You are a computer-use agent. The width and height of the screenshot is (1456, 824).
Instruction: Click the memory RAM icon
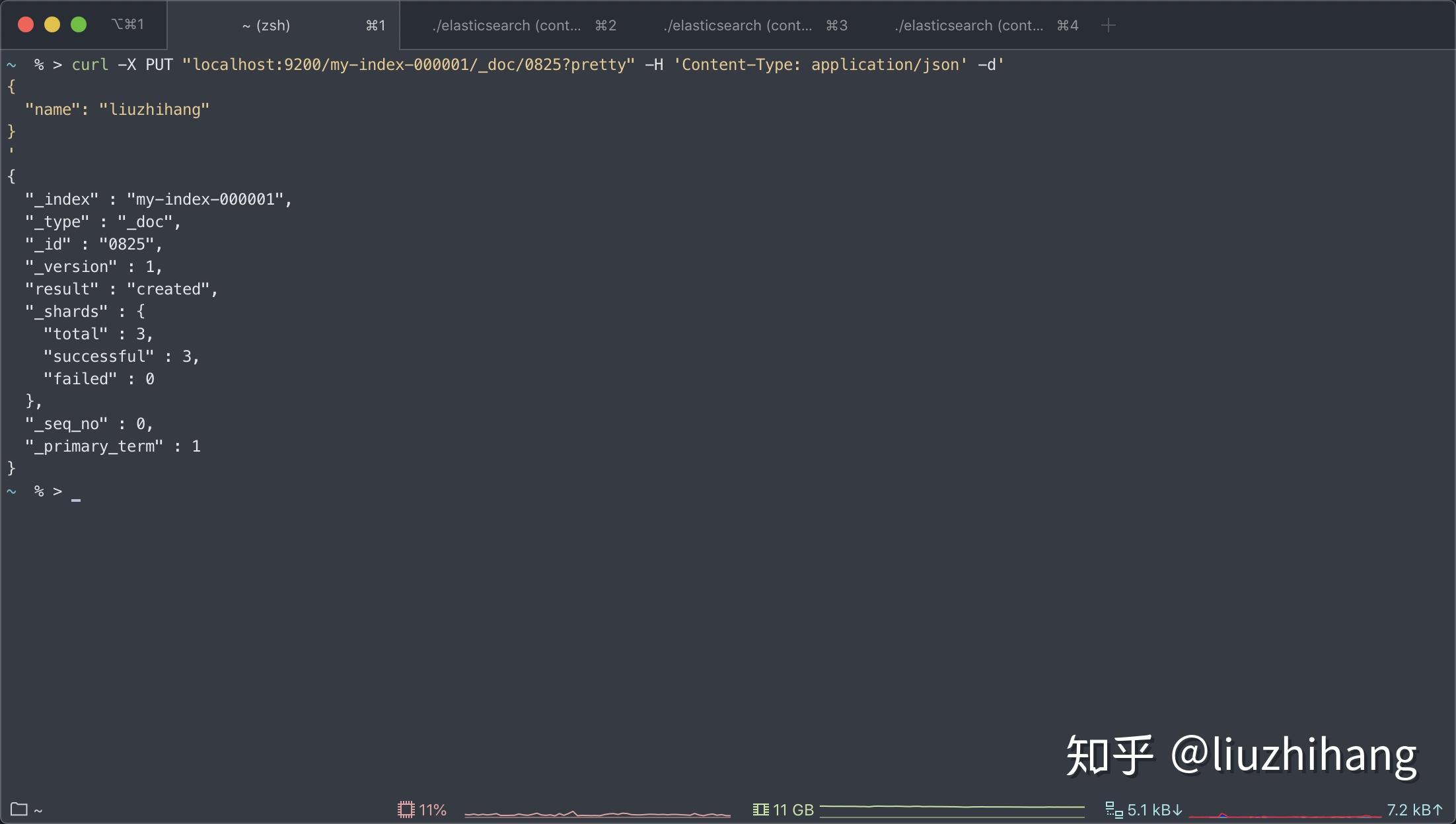tap(760, 809)
